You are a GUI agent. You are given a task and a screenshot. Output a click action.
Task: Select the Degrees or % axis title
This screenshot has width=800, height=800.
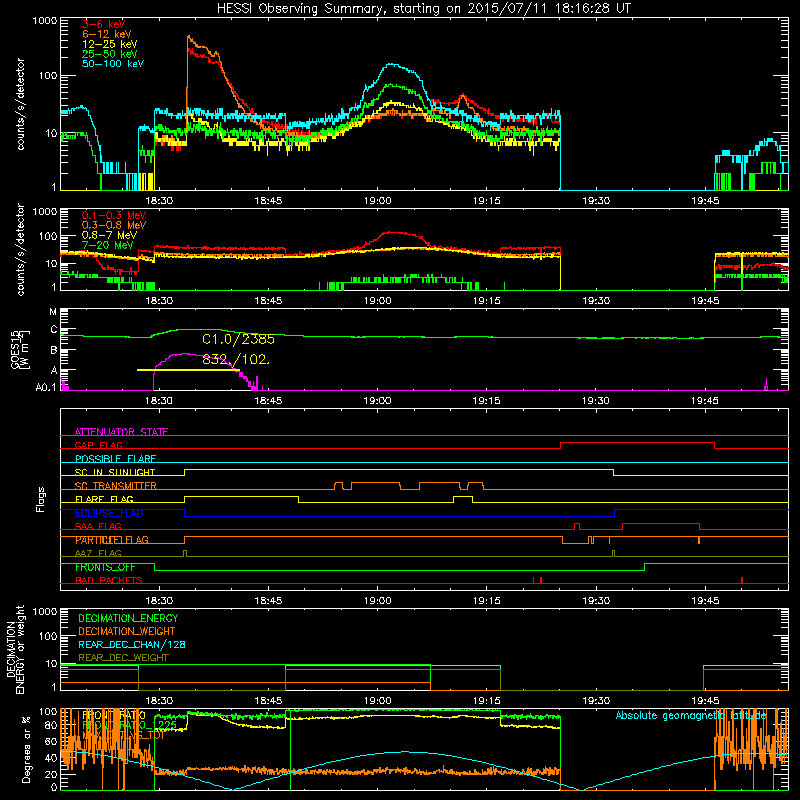click(x=26, y=749)
